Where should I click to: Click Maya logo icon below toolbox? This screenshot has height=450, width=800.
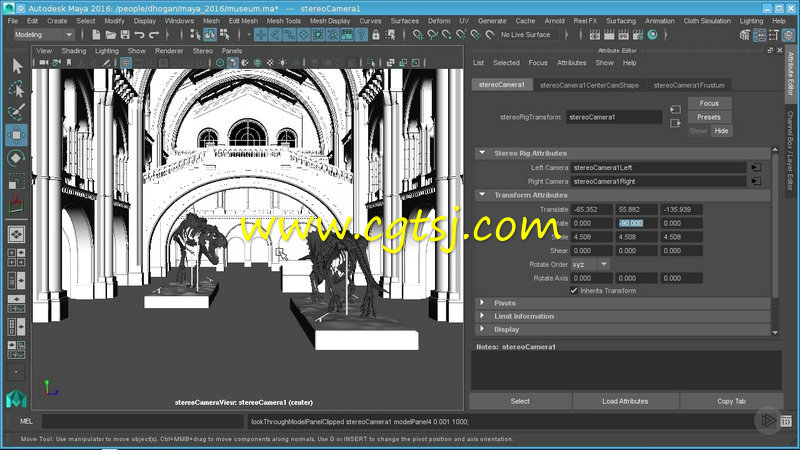(x=16, y=398)
